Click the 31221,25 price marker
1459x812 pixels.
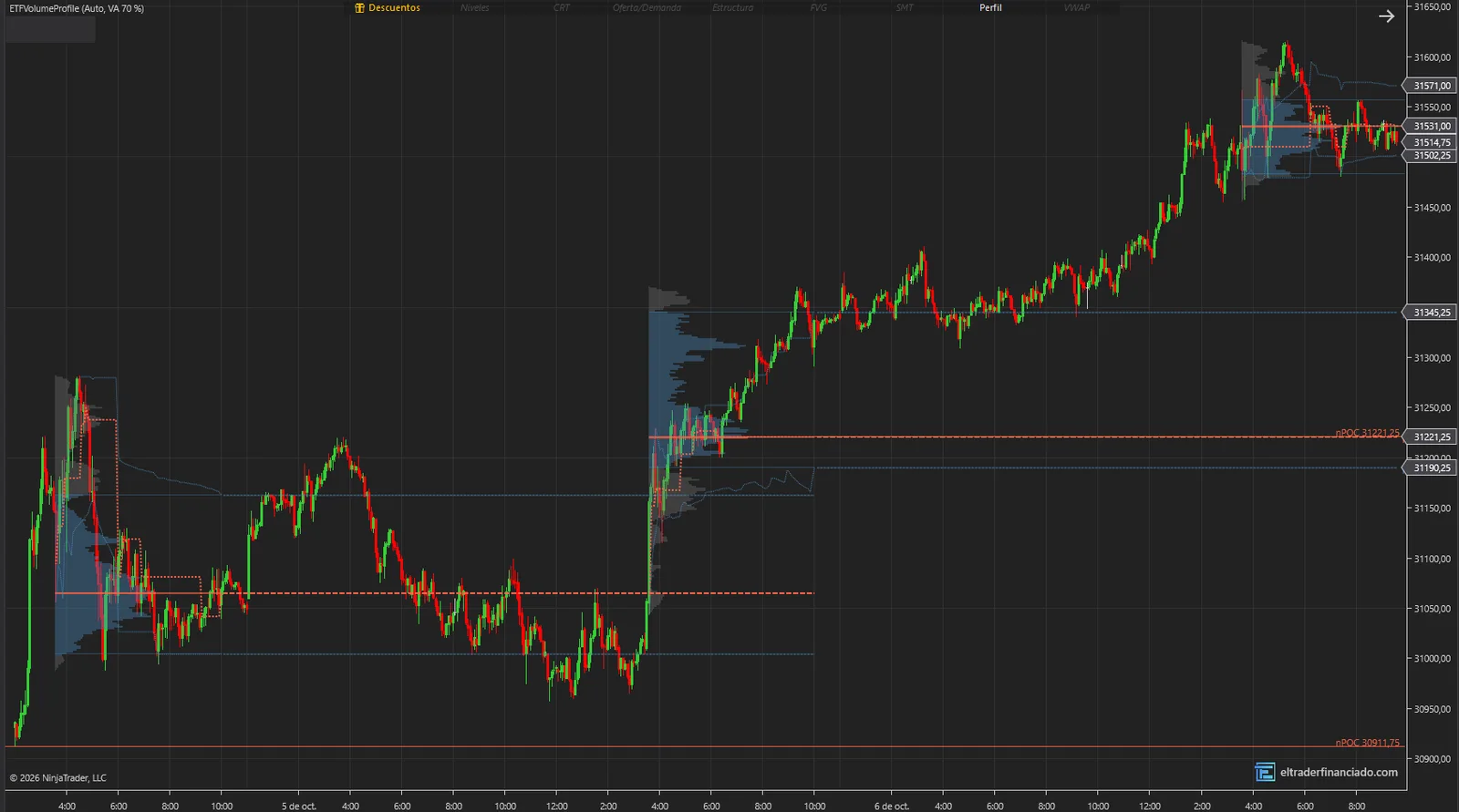click(x=1429, y=437)
